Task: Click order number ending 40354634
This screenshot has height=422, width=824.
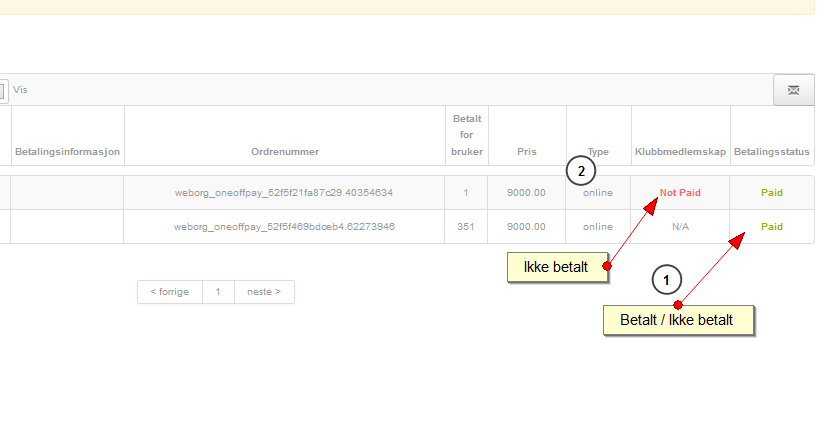Action: (284, 193)
